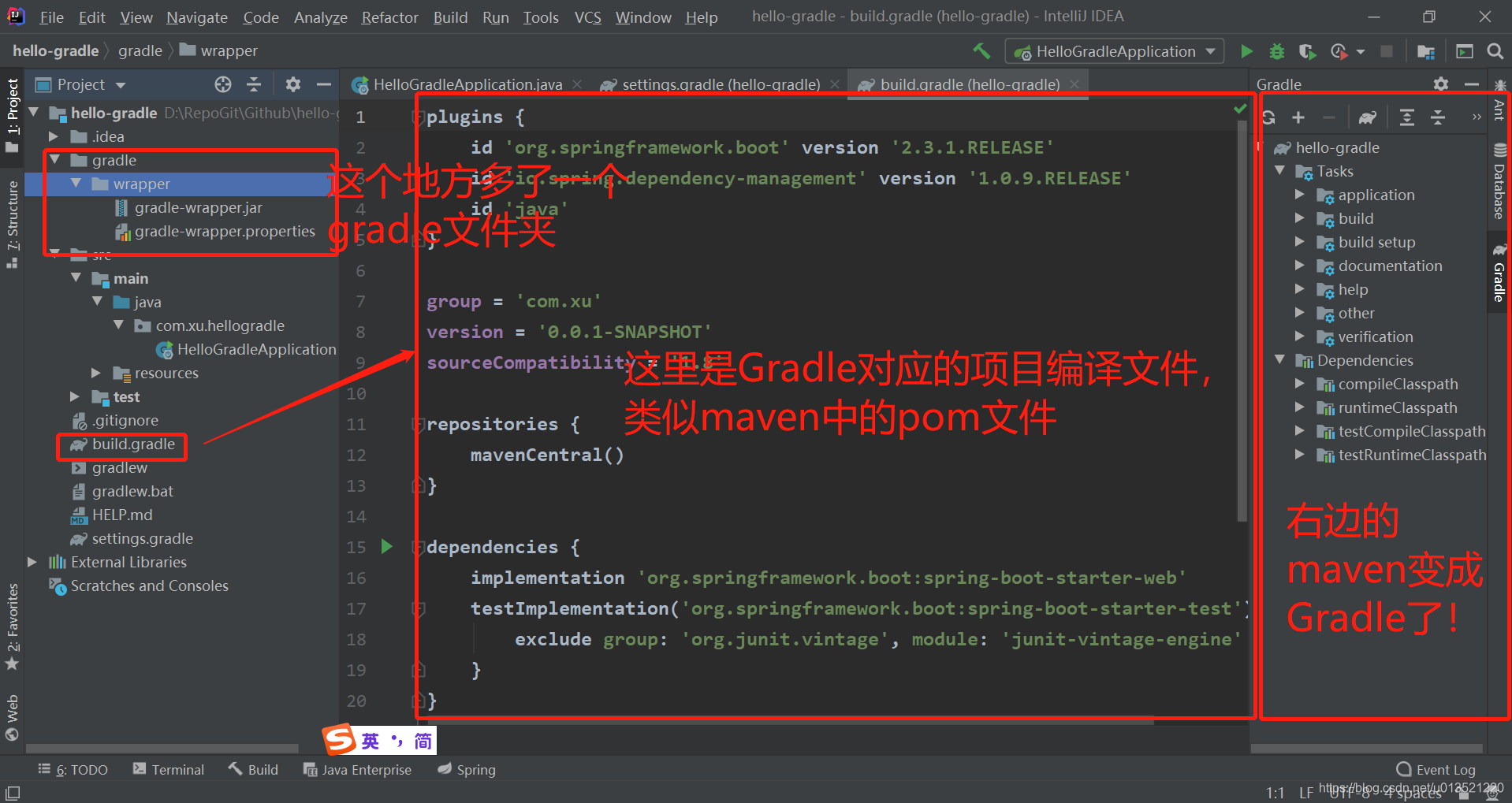1512x803 pixels.
Task: Open the Project Structure icon
Action: click(1425, 51)
